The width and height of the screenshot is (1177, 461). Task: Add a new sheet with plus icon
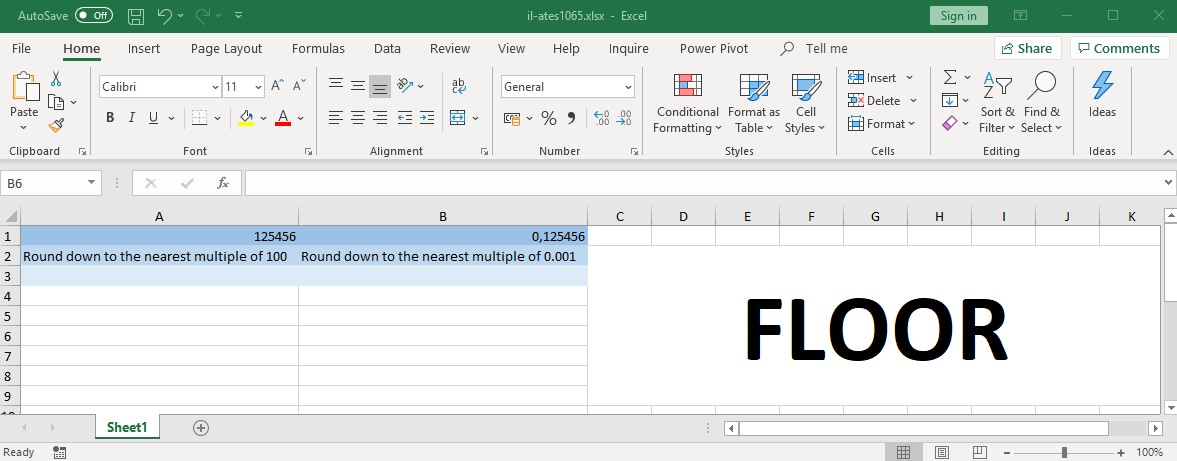tap(201, 427)
